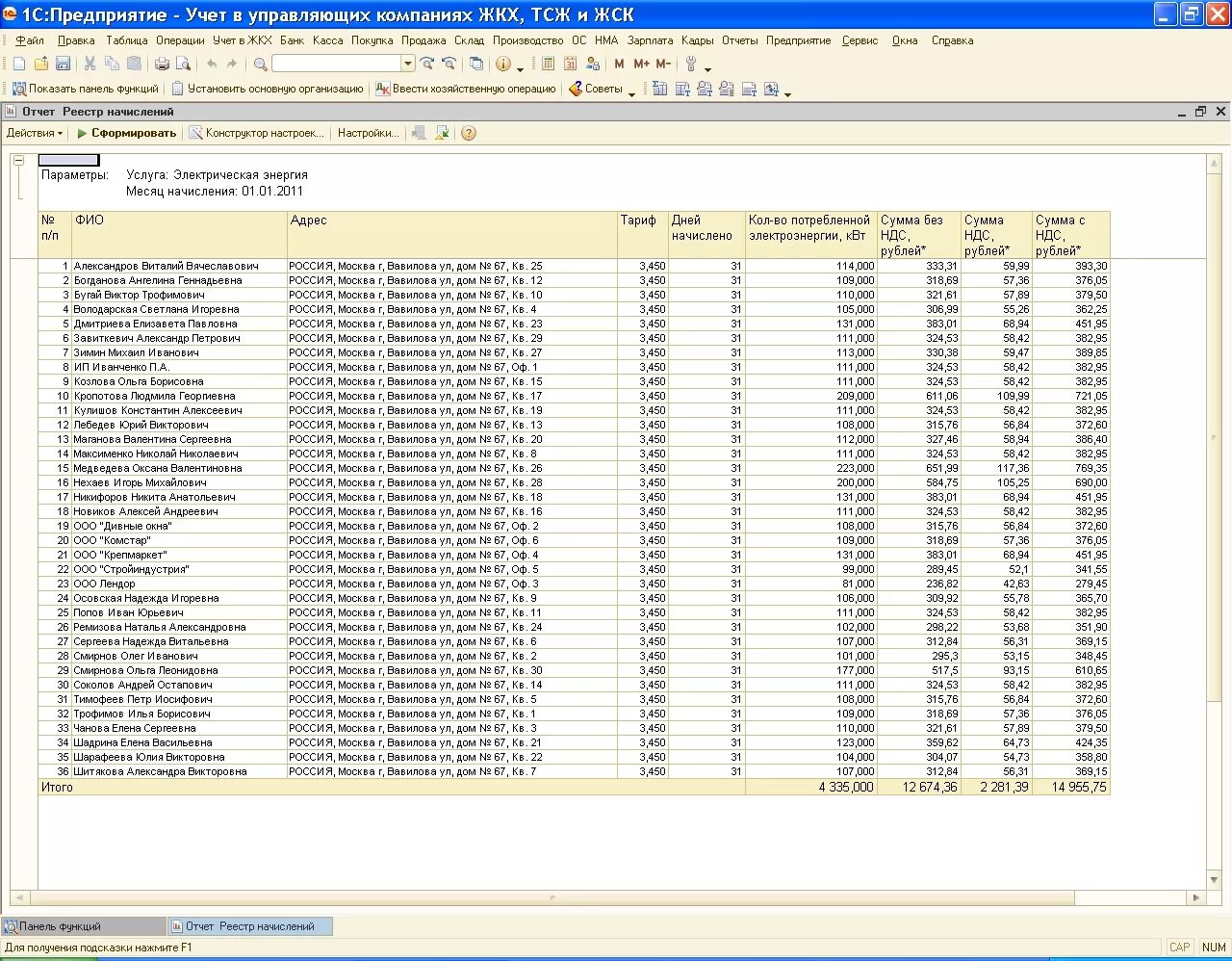The image size is (1232, 961).
Task: Click the M+ memory add button
Action: [641, 64]
